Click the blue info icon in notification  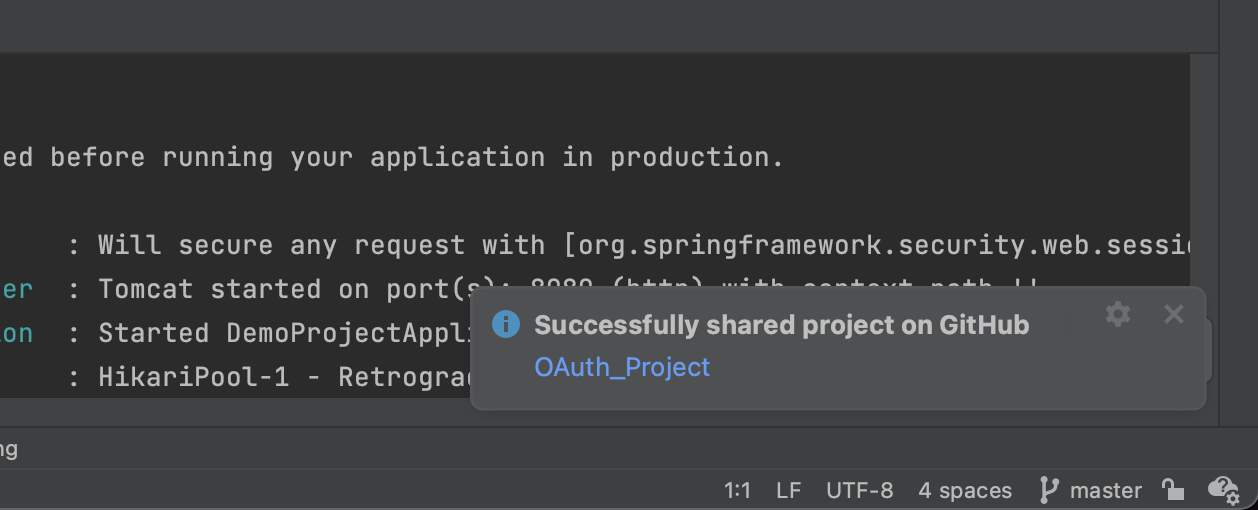pyautogui.click(x=506, y=324)
